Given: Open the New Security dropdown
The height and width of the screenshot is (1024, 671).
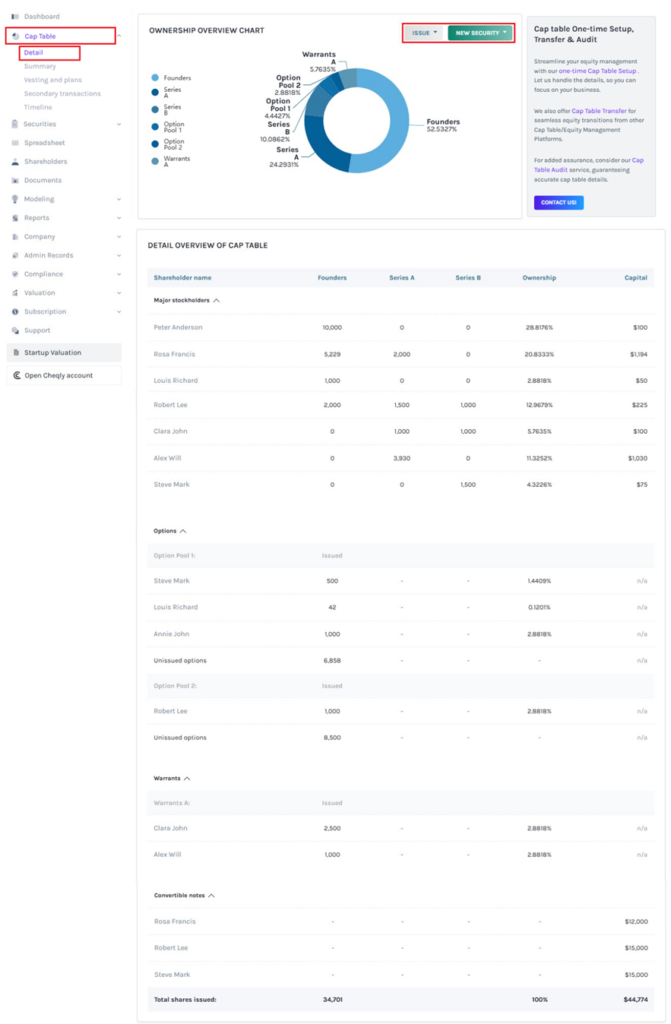Looking at the screenshot, I should (479, 33).
